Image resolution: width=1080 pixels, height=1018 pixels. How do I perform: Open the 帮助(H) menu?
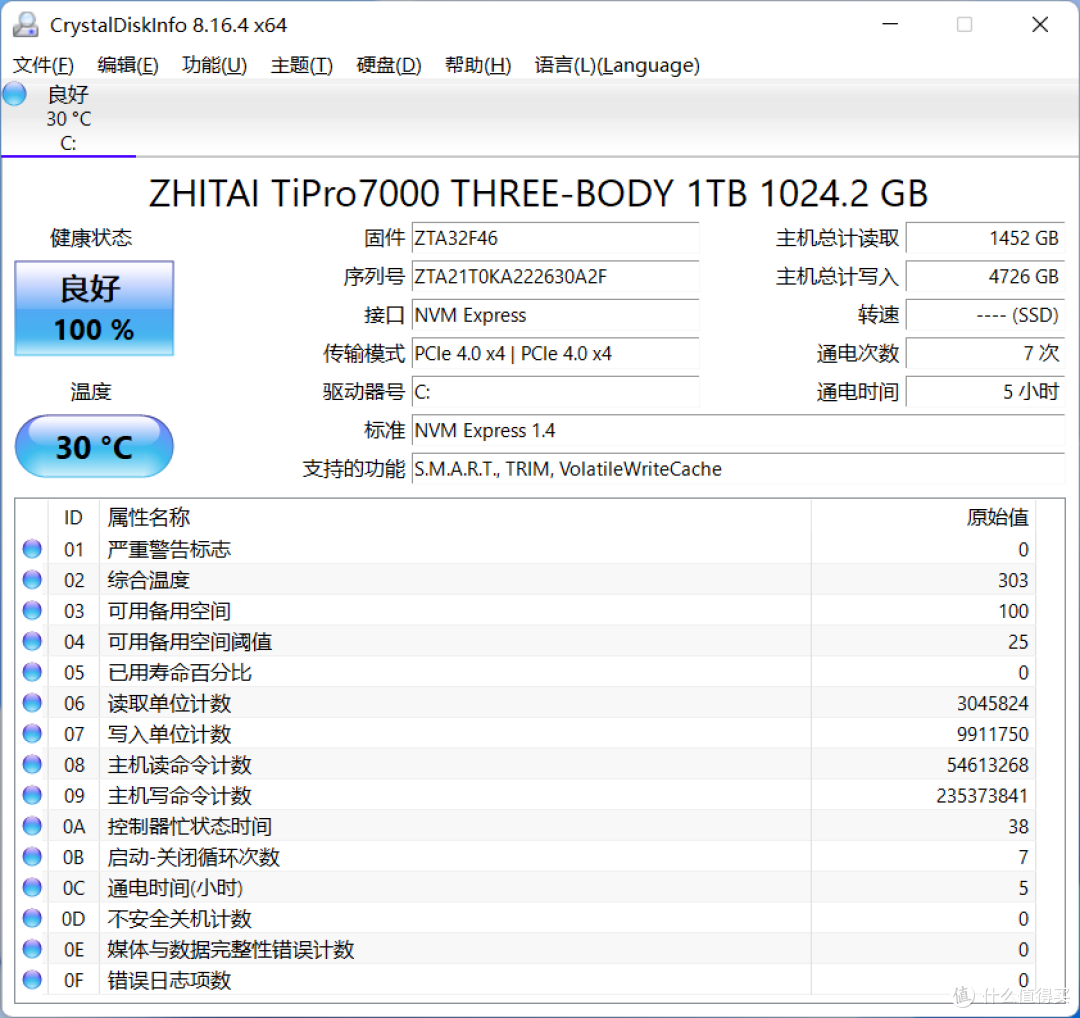click(x=478, y=65)
